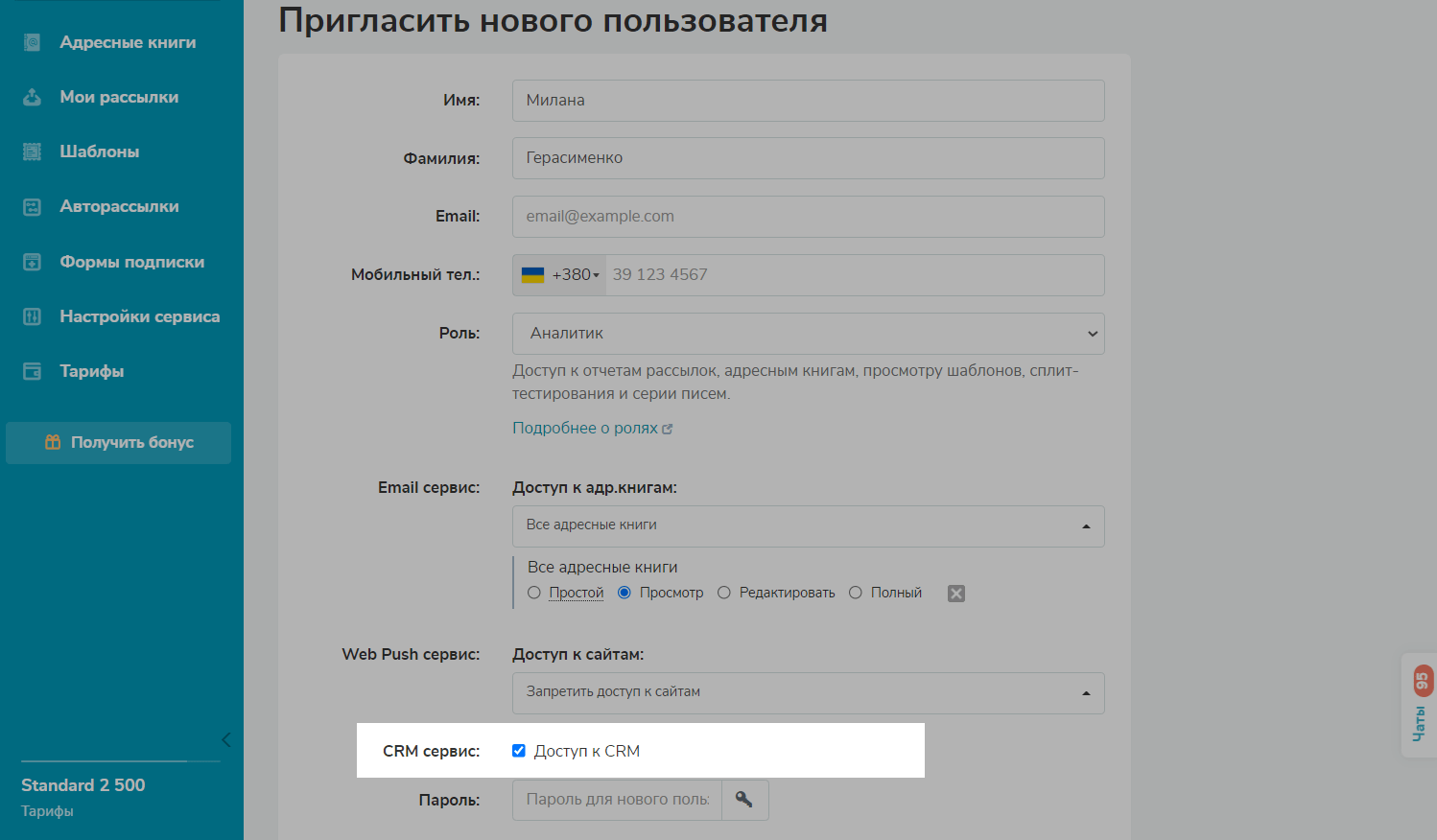The image size is (1437, 840).
Task: Select the 'Полный' access radio button
Action: point(856,593)
